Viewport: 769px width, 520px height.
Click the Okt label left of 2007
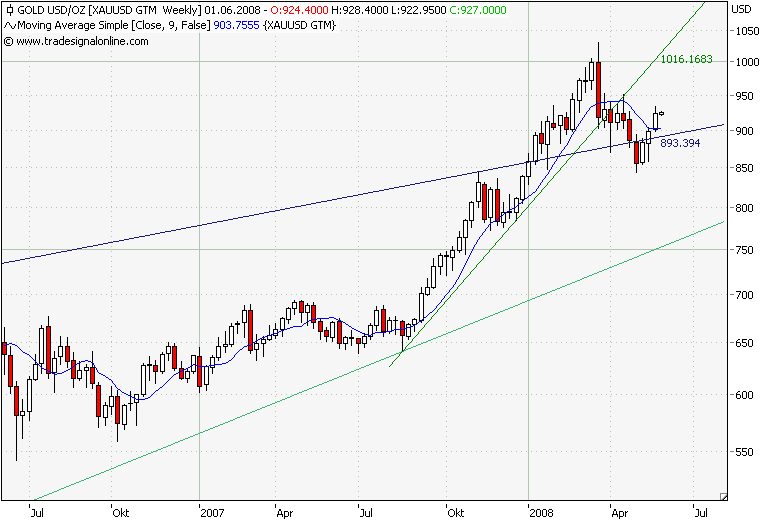[121, 513]
